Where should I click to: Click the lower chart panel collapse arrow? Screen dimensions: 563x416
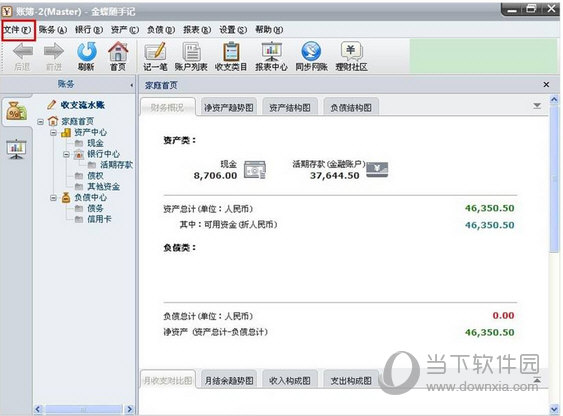(x=537, y=379)
